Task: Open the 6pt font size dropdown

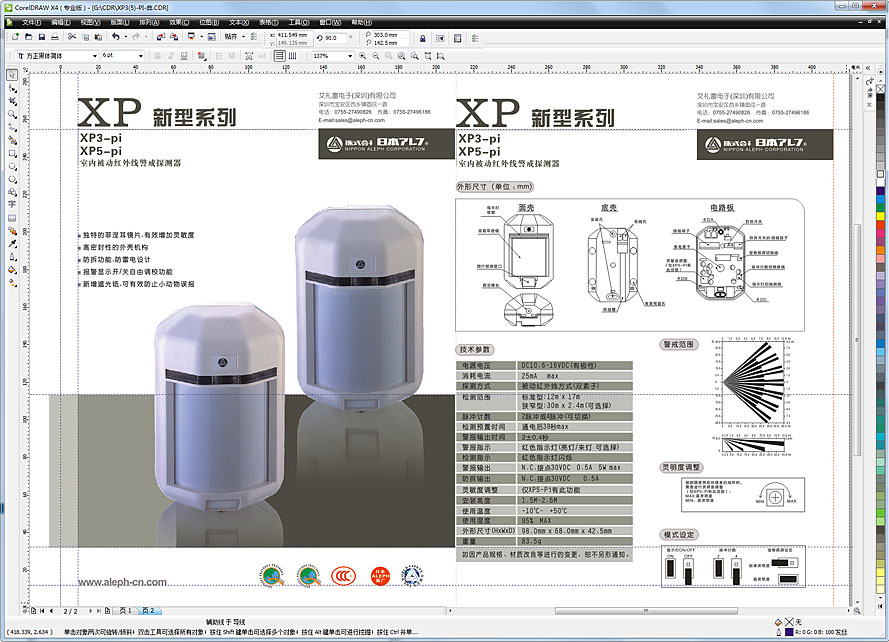Action: pyautogui.click(x=141, y=57)
